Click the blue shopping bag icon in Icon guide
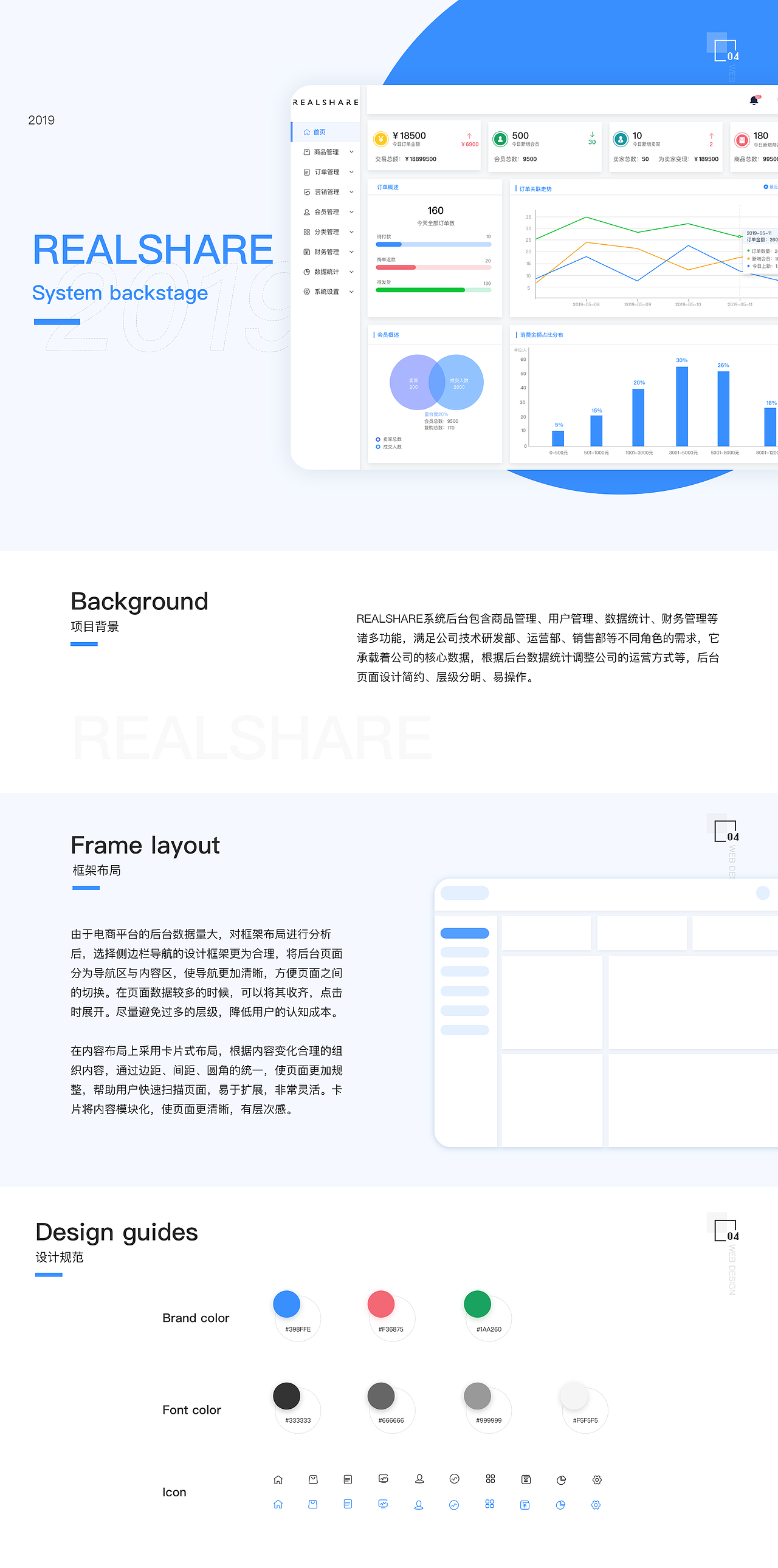The height and width of the screenshot is (1568, 778). tap(312, 1504)
